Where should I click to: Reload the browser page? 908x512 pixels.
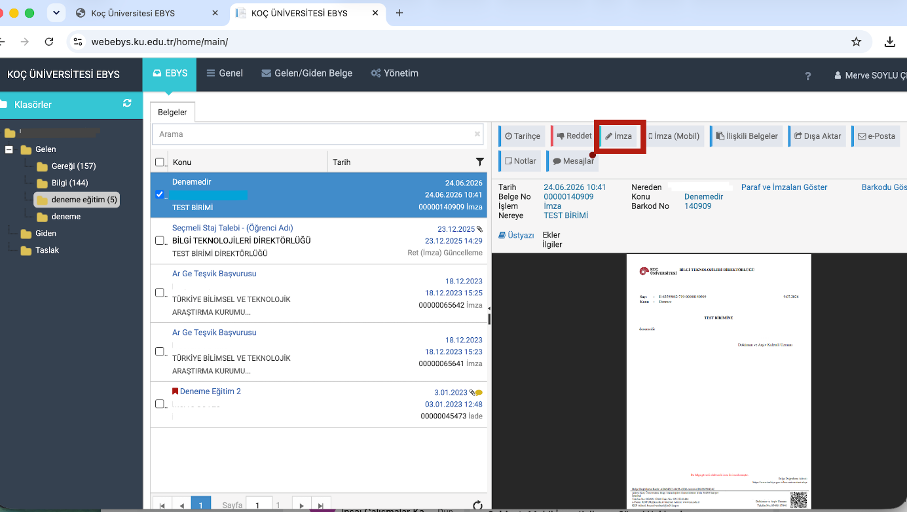(x=49, y=42)
